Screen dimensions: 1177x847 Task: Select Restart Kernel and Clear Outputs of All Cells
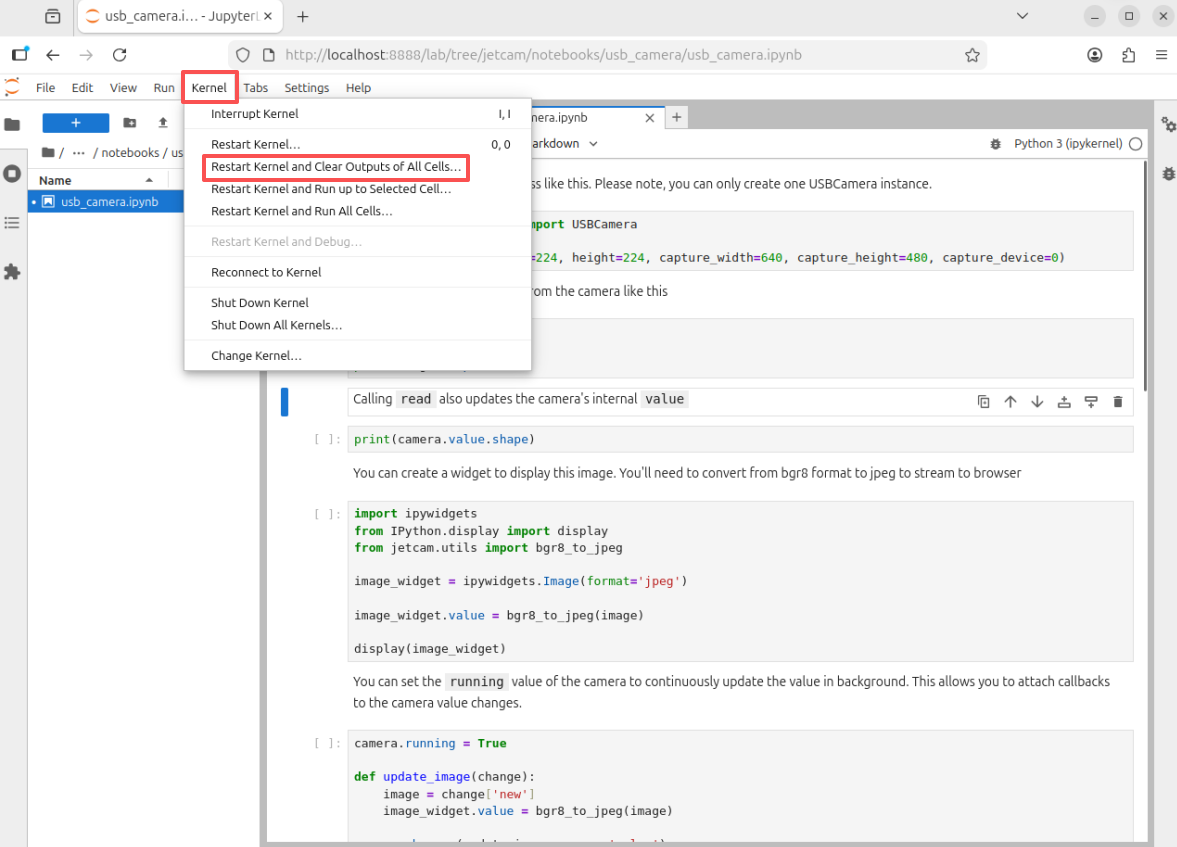point(336,167)
